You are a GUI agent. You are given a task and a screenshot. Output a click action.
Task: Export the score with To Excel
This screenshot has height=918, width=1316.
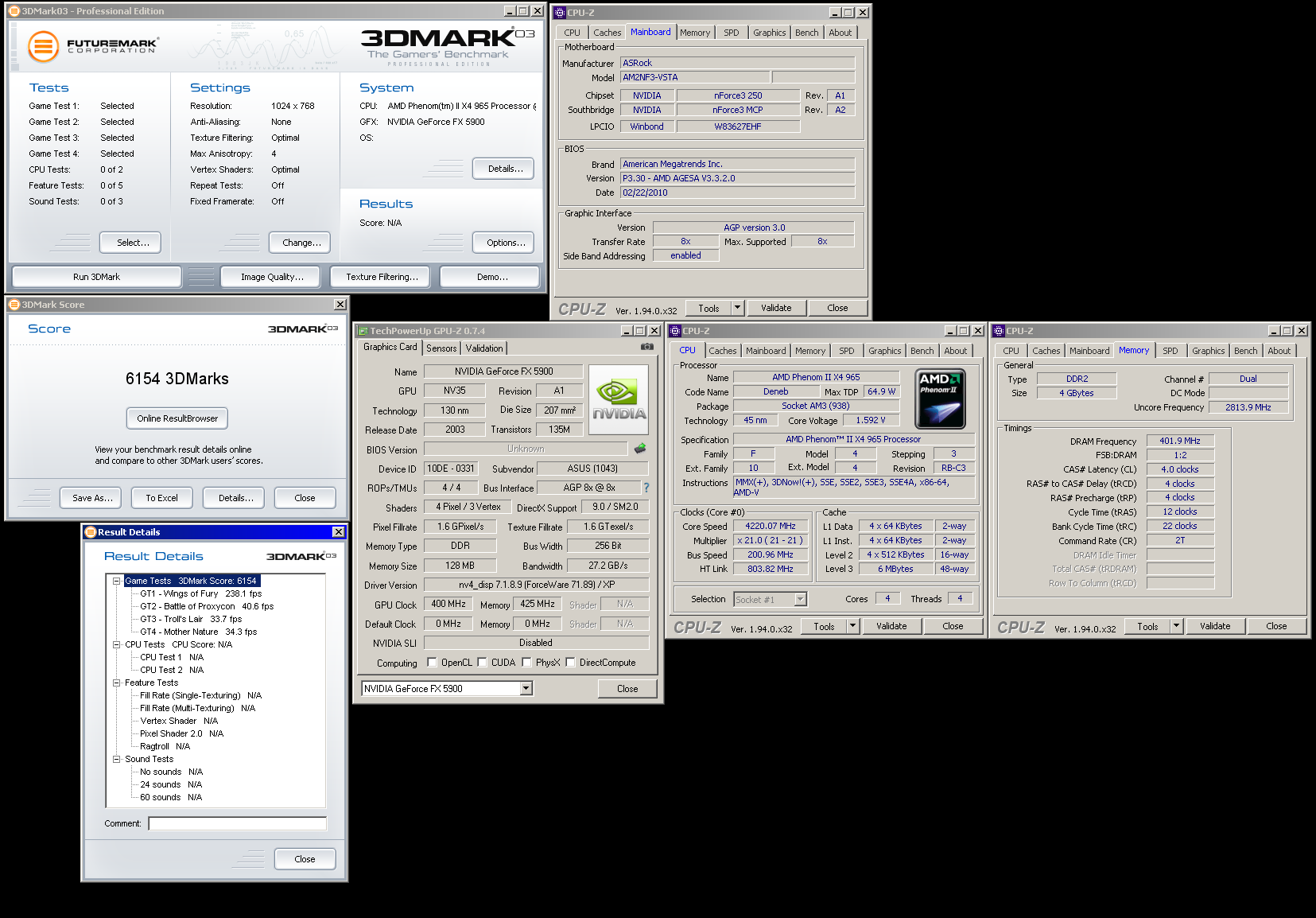162,498
